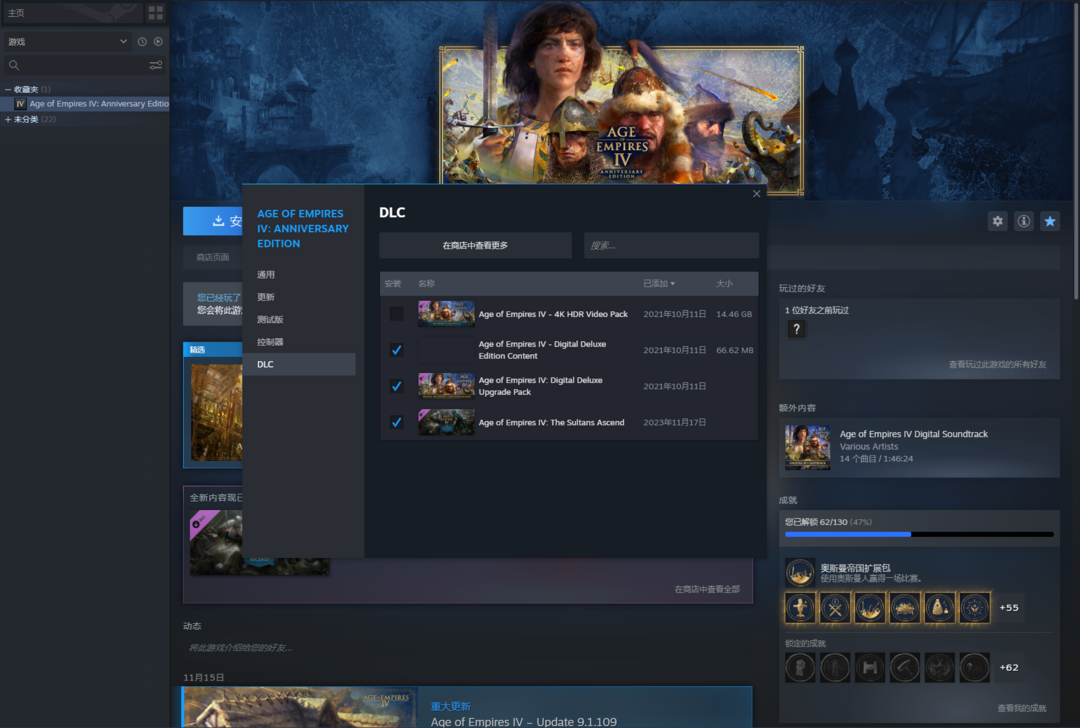Open the Digital Soundtrack album thumbnail
The width and height of the screenshot is (1080, 728).
(x=807, y=448)
